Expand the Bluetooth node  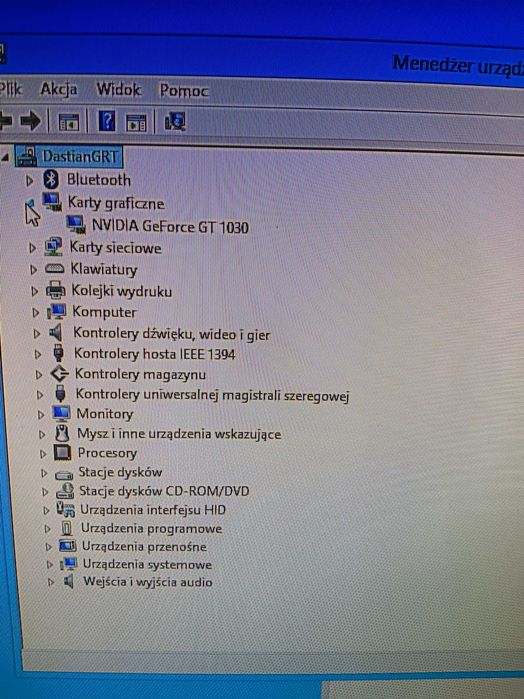click(29, 181)
